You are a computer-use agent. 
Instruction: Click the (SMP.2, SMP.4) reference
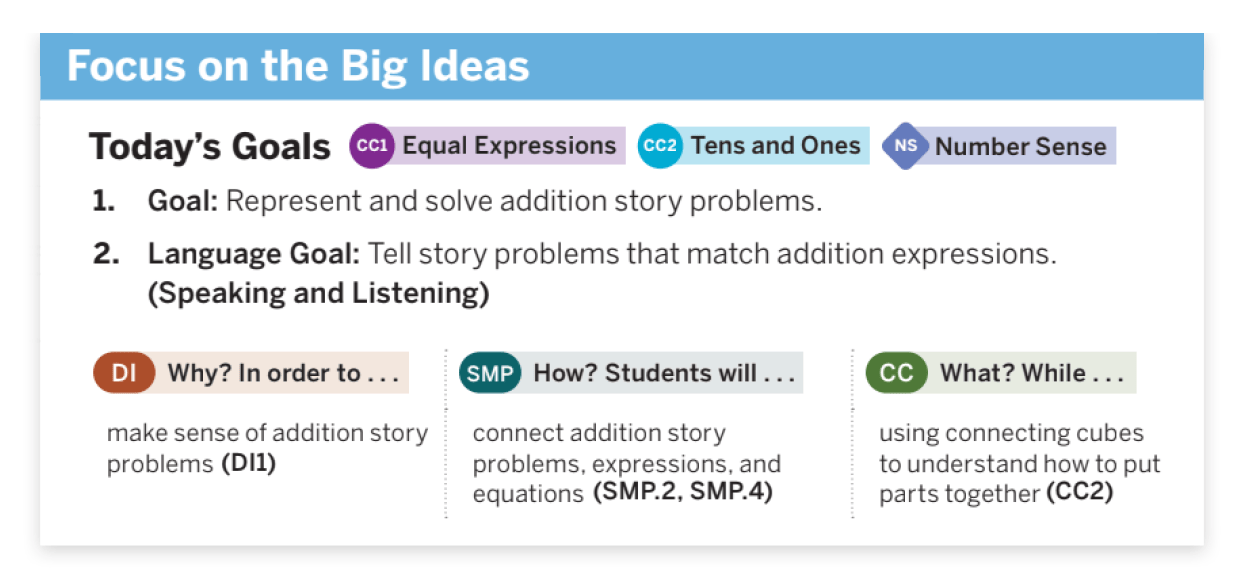pos(682,494)
